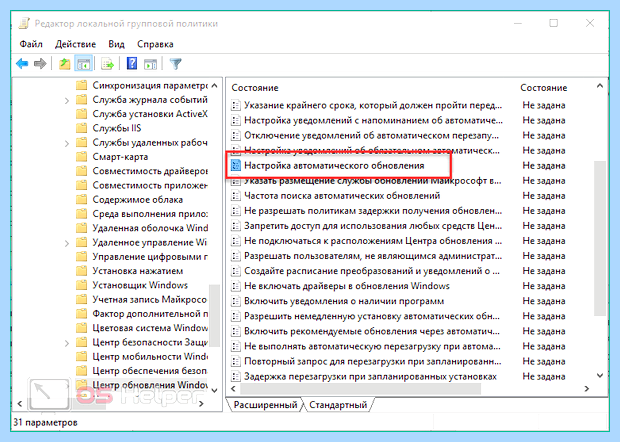620x442 pixels.
Task: Click icon next to Частота поиска автоматических обновлений
Action: coord(236,196)
